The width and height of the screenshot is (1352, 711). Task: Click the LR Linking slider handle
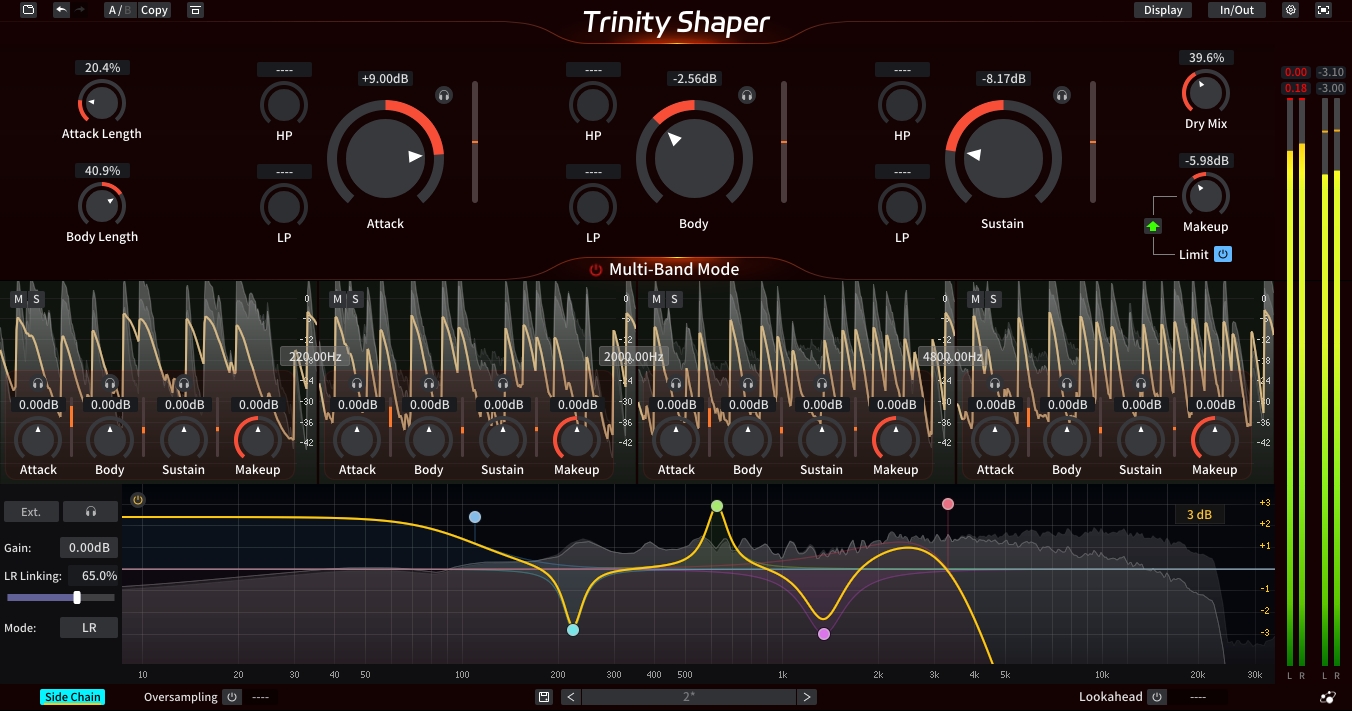[x=77, y=597]
